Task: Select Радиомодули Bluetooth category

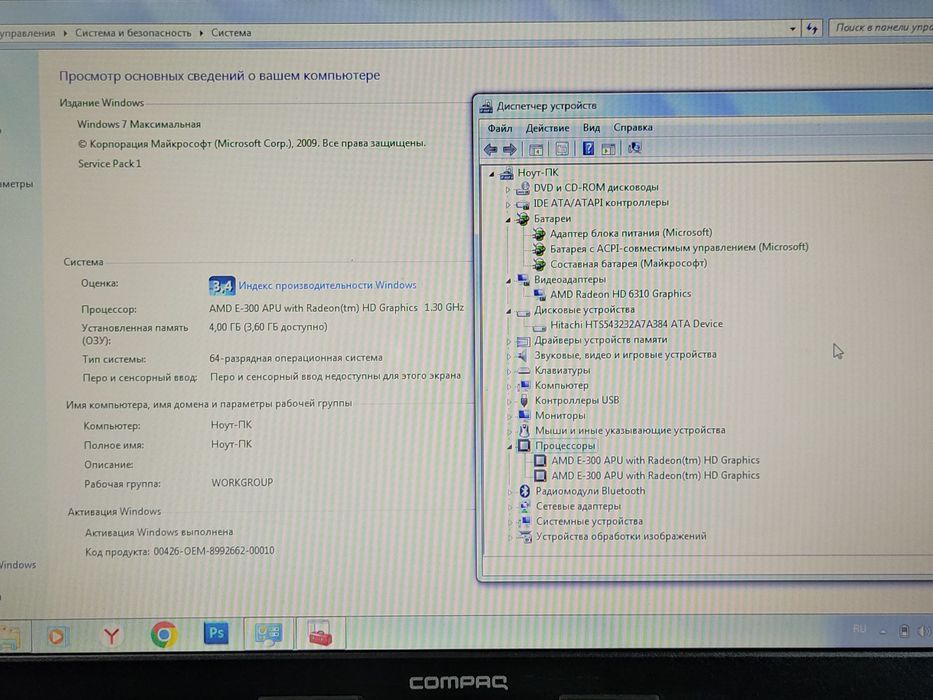Action: (590, 491)
